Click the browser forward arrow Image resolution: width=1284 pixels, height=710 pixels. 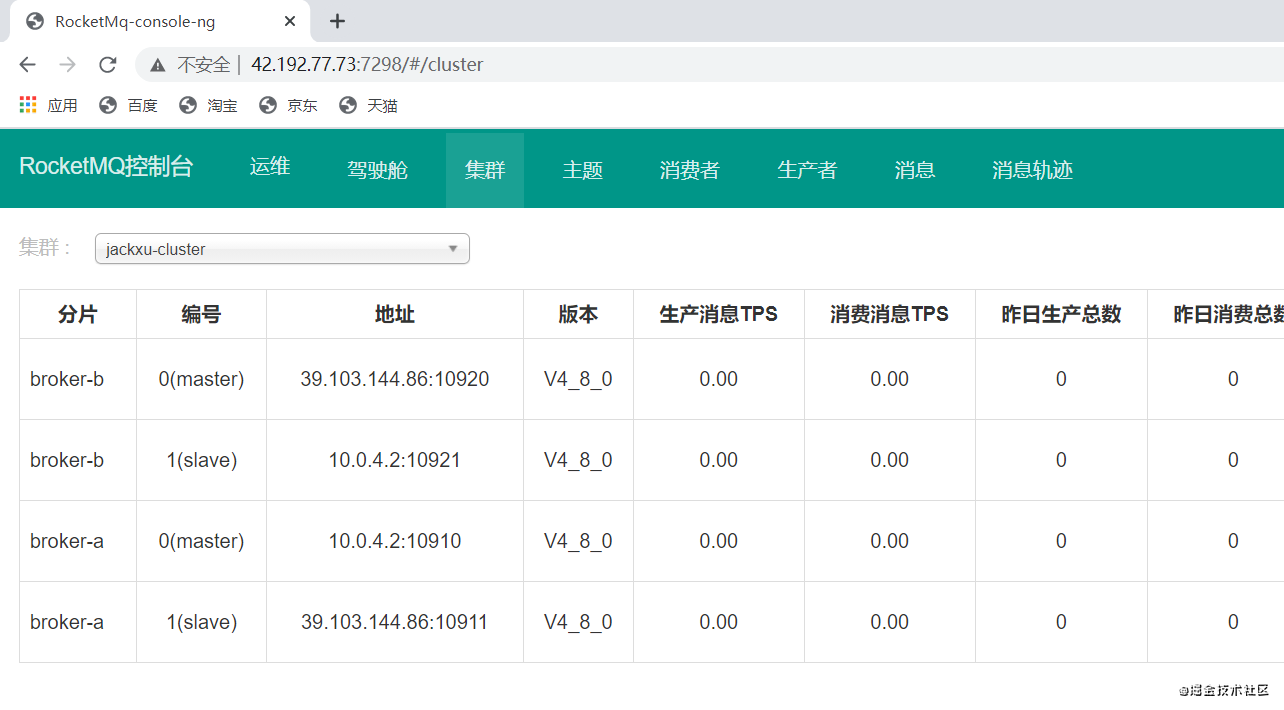(x=67, y=65)
